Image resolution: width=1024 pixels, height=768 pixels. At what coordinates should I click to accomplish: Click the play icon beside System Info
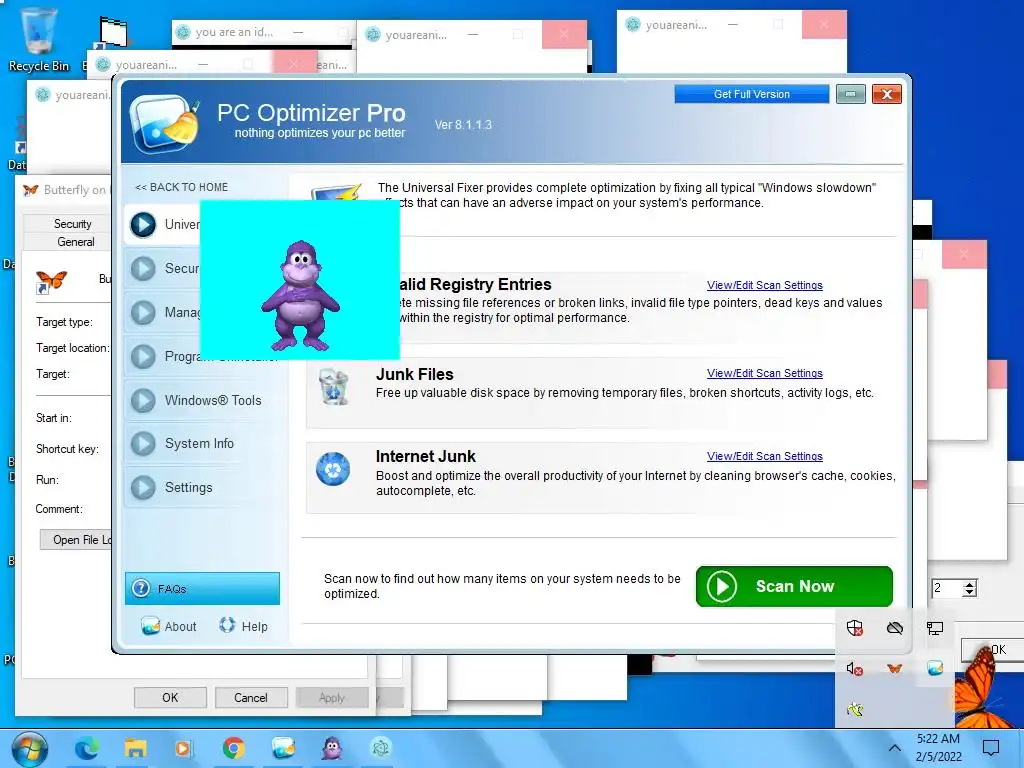[x=143, y=443]
